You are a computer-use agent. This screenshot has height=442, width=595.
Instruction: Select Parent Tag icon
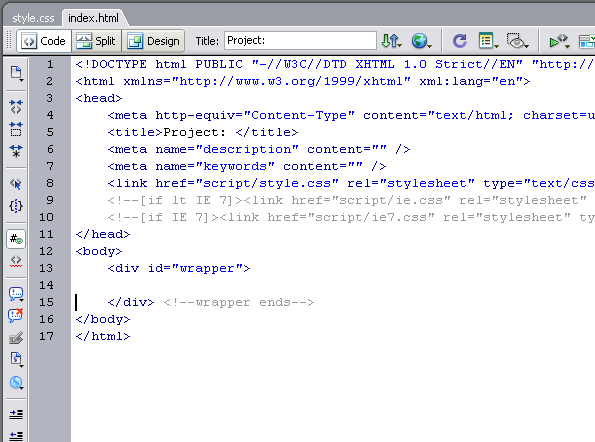(x=16, y=184)
